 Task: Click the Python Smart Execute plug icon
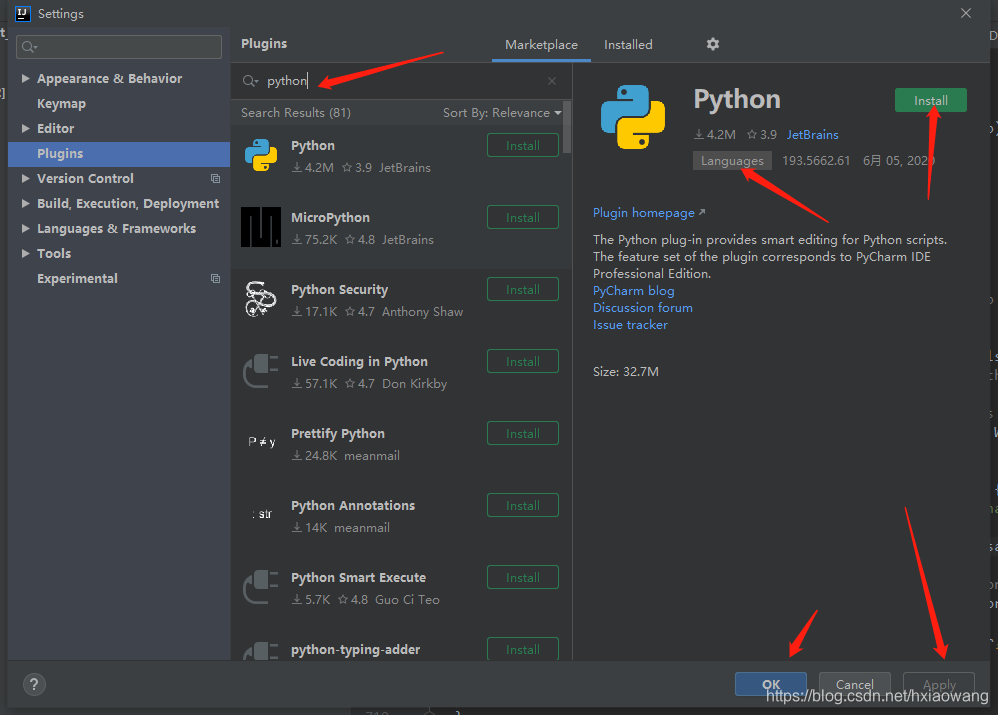point(261,587)
